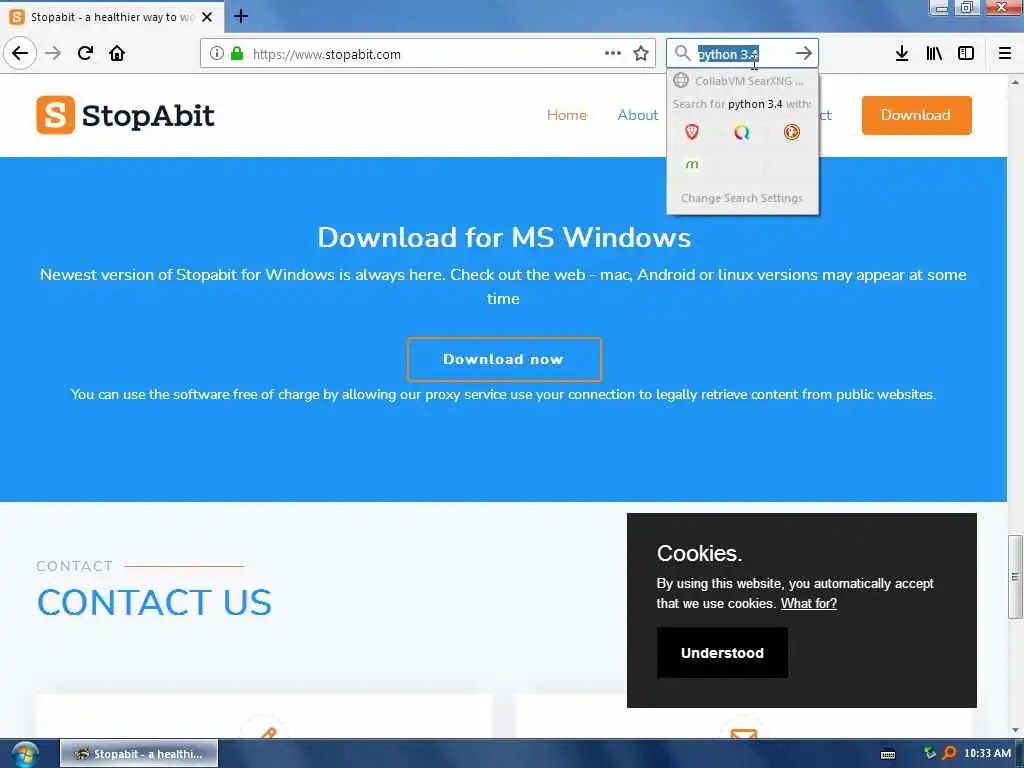The image size is (1024, 768).
Task: Accept cookies with Understood button
Action: pyautogui.click(x=722, y=652)
